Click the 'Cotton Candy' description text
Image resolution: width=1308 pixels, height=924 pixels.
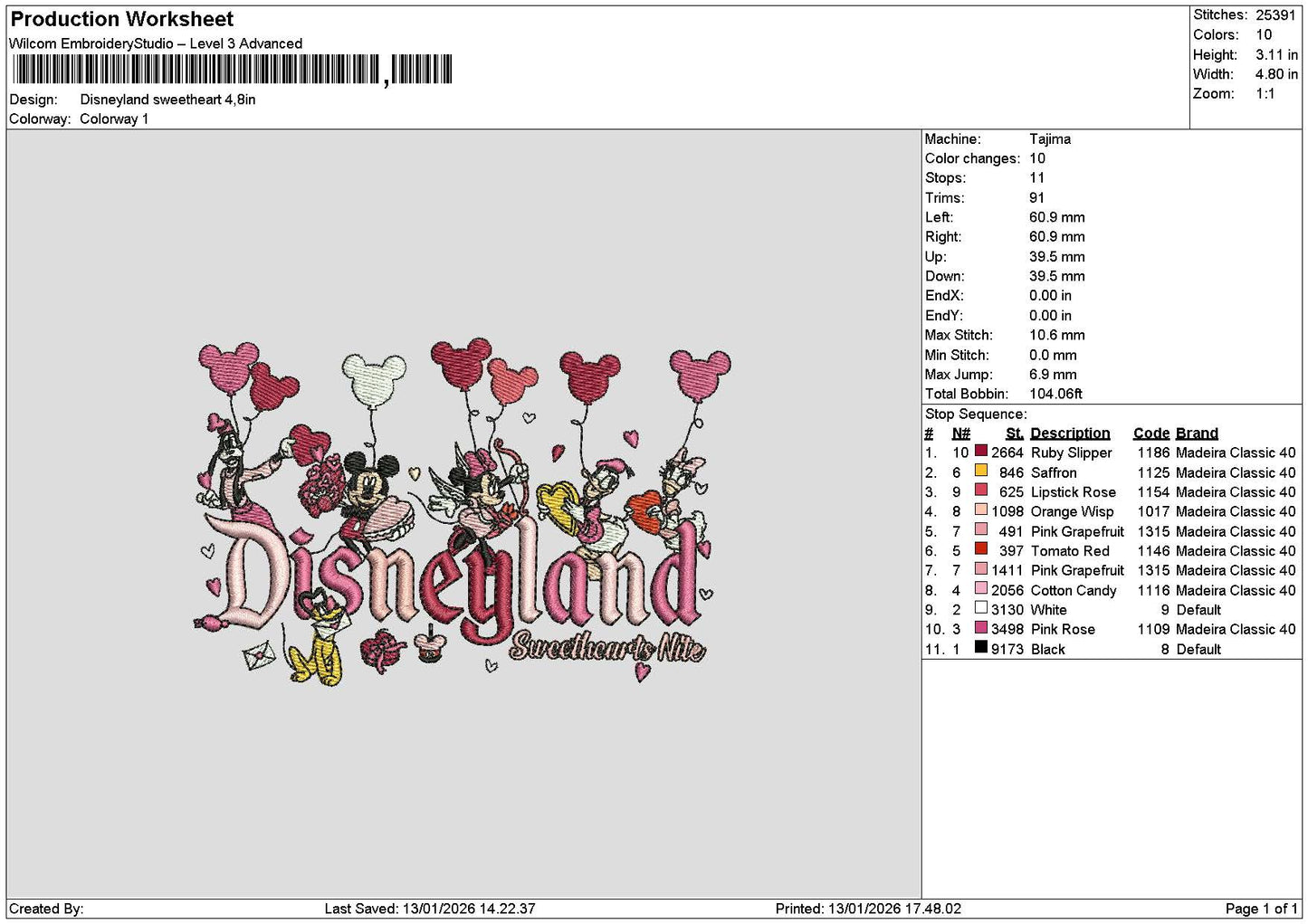(1074, 590)
